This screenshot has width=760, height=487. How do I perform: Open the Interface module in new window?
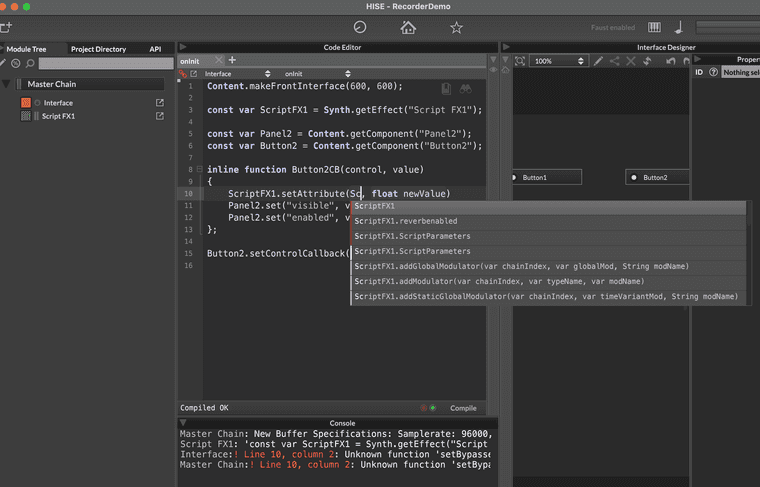pyautogui.click(x=159, y=103)
